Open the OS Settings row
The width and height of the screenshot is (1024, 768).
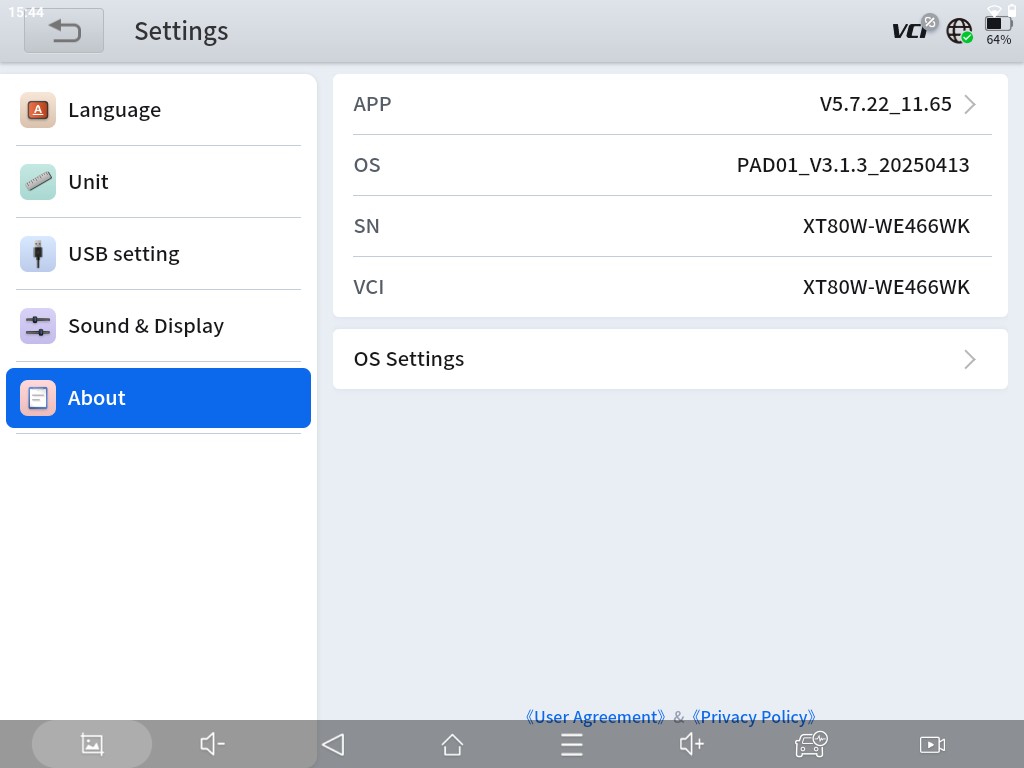click(670, 359)
